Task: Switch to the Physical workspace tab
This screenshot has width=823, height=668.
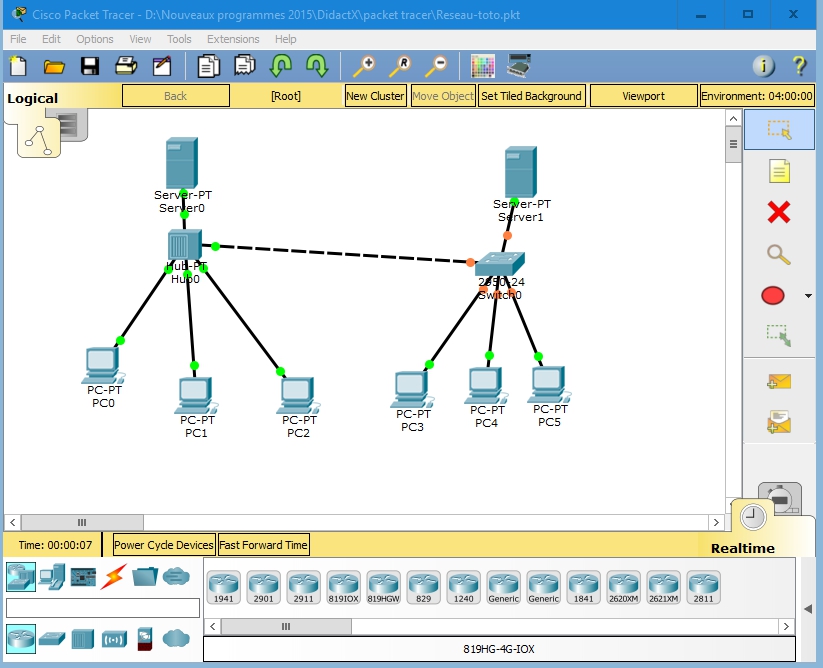Action: tap(71, 125)
